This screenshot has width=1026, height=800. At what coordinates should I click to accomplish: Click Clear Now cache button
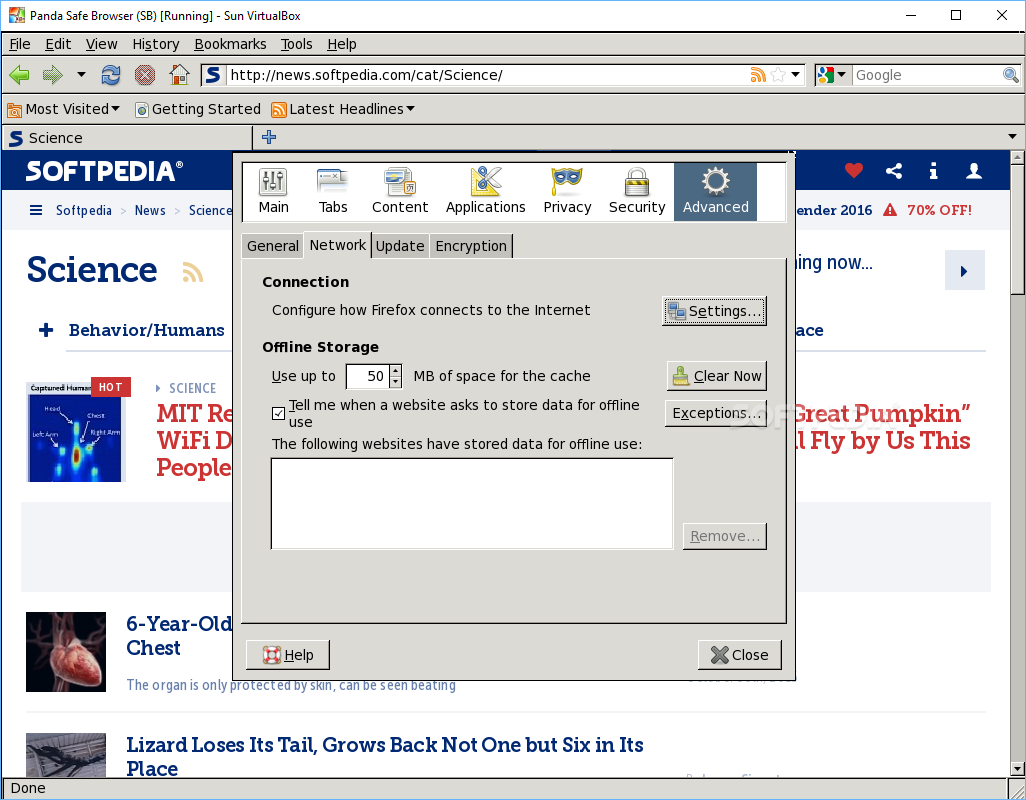click(716, 376)
